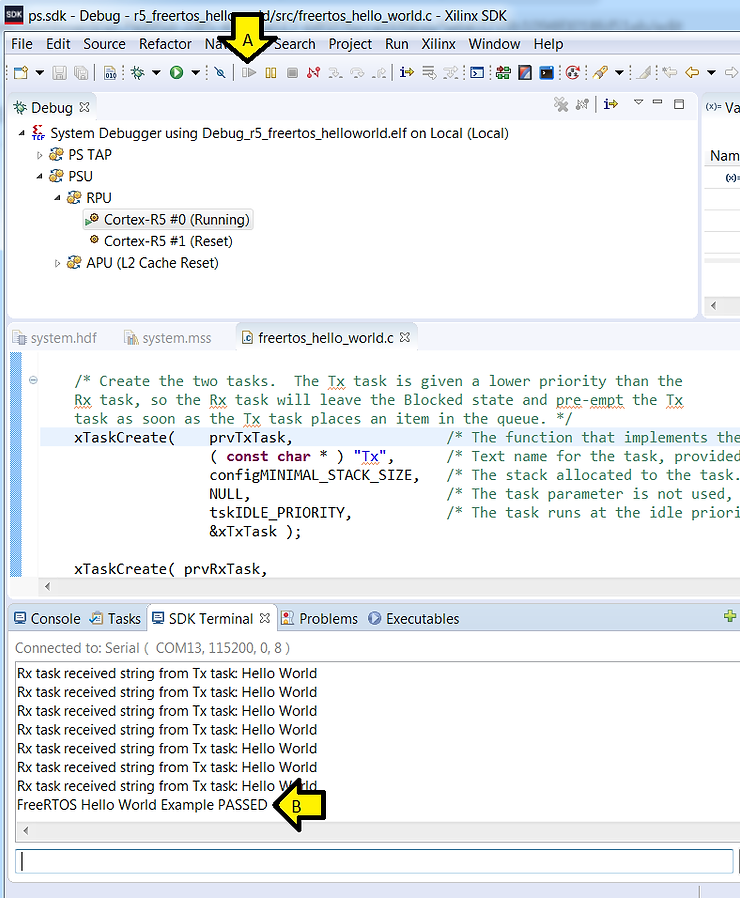
Task: Click the Resume debug icon
Action: coord(249,73)
